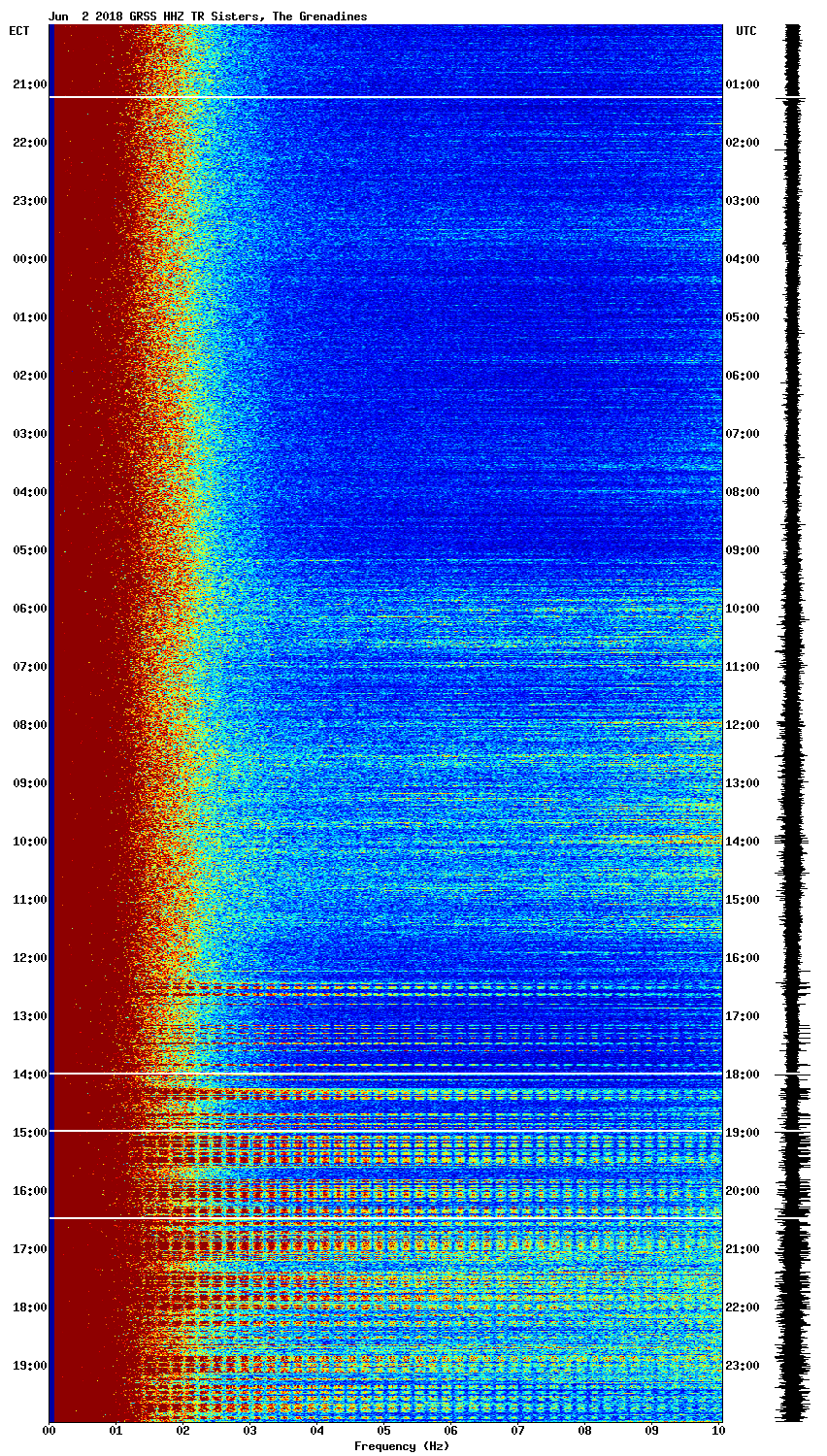Pick the 19:00 label on the UTC axis
827x1456 pixels.
pyautogui.click(x=743, y=1133)
